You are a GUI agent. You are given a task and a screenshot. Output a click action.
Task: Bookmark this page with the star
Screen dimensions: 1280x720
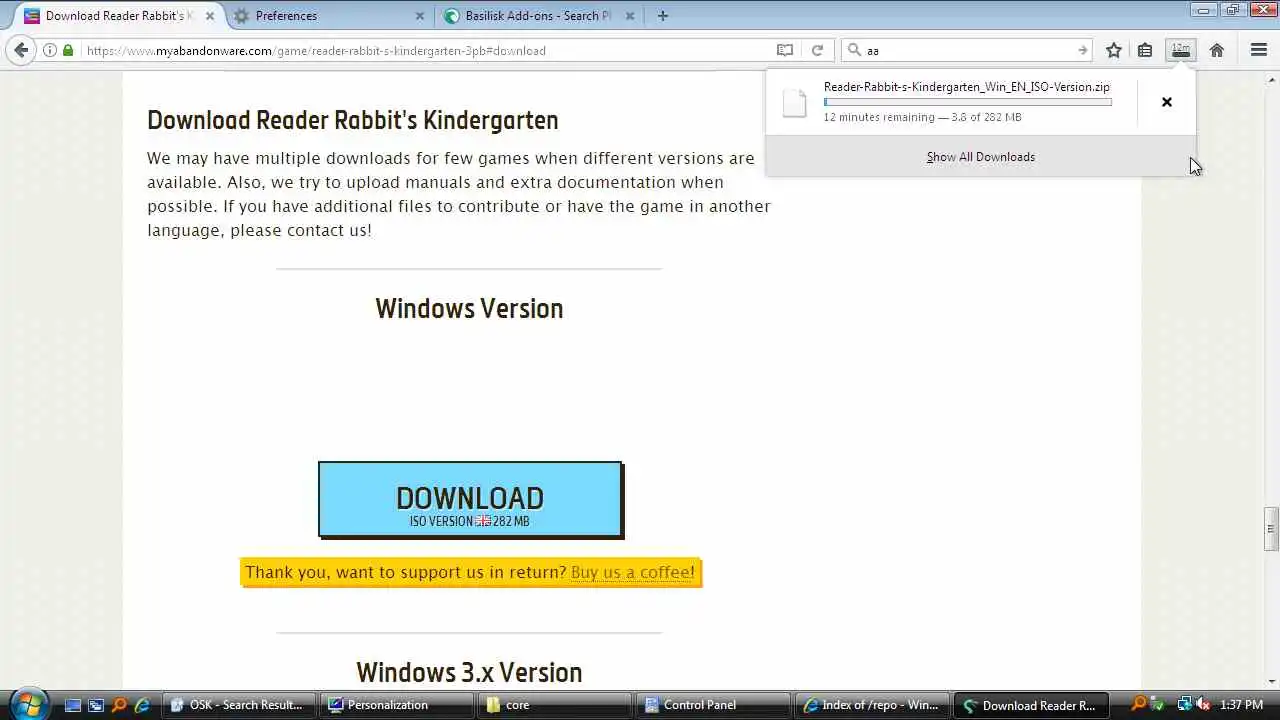coord(1114,50)
